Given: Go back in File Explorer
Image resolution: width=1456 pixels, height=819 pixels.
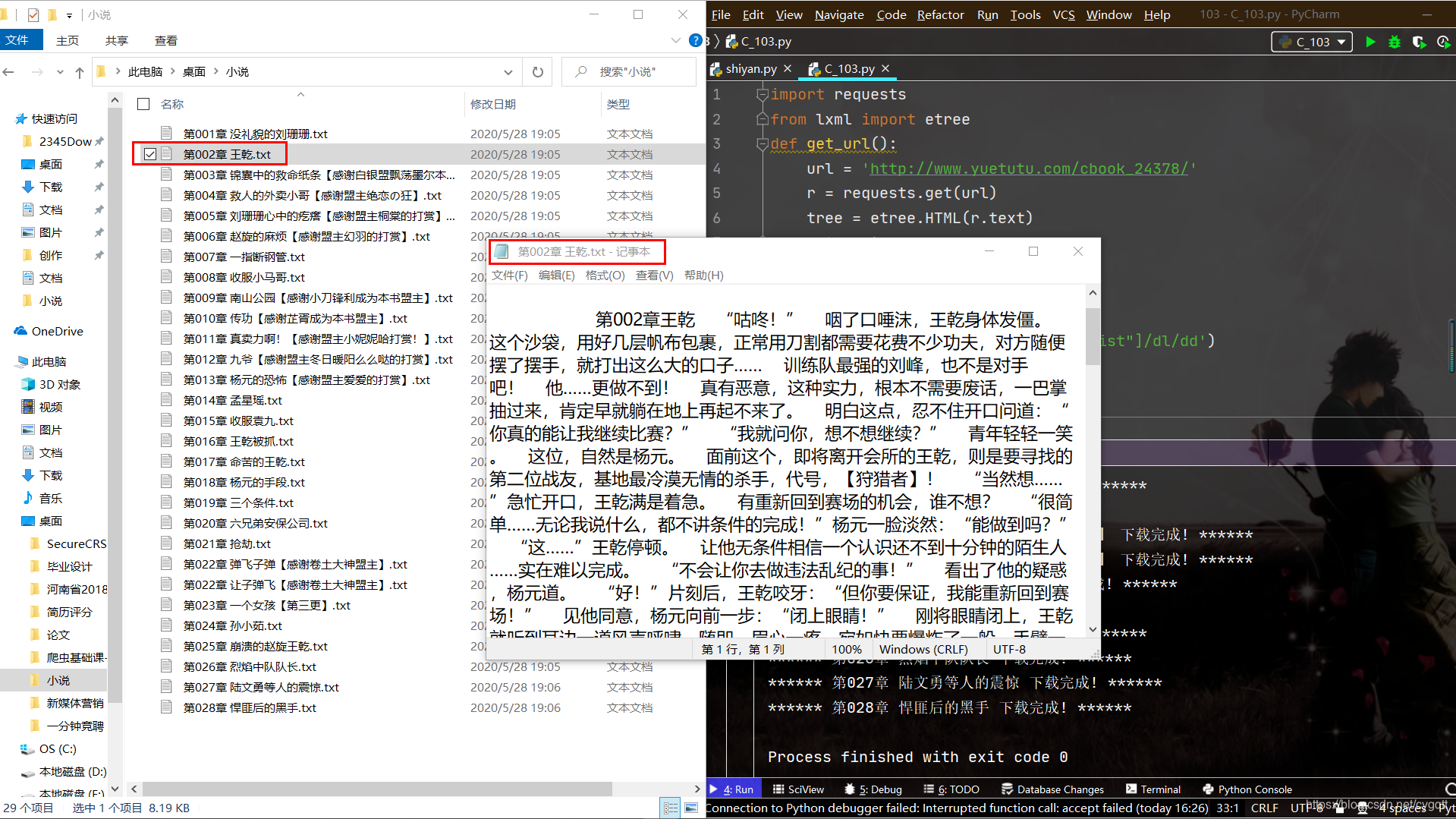Looking at the screenshot, I should coord(9,72).
